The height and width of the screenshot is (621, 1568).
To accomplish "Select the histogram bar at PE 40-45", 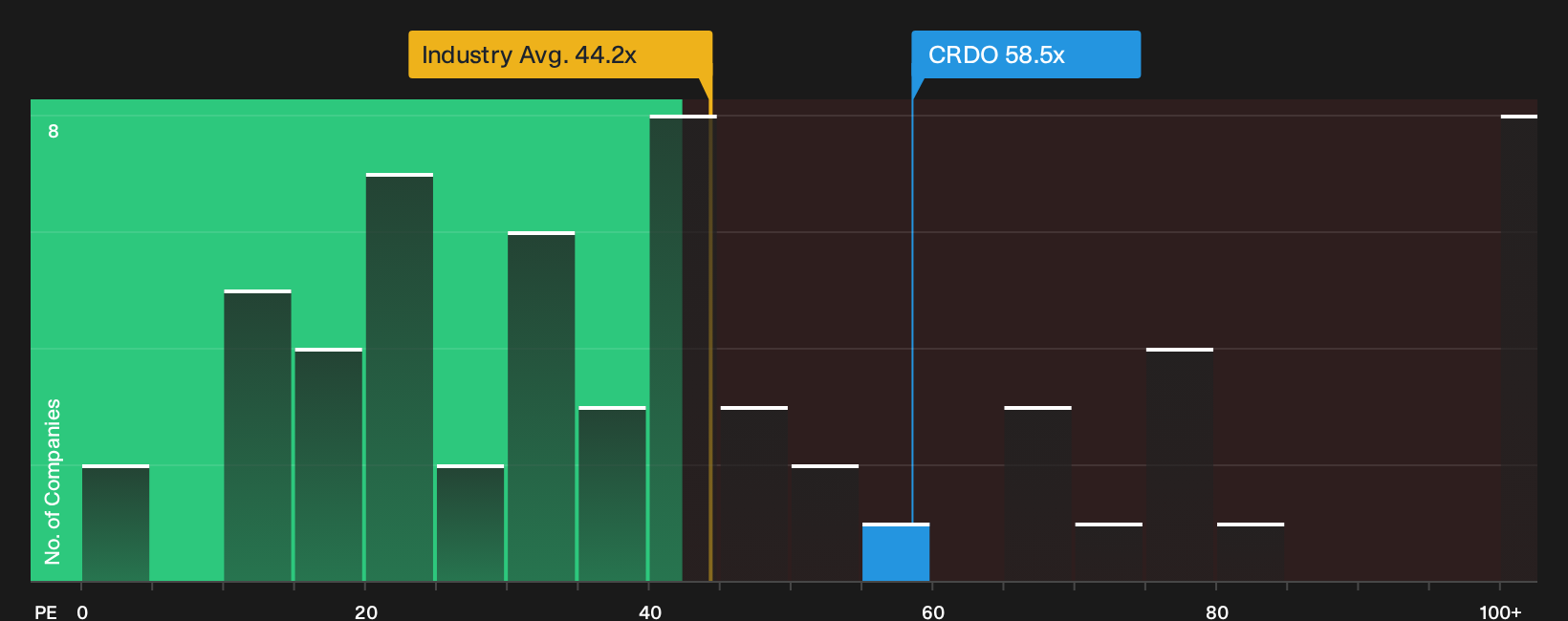I will (x=683, y=348).
